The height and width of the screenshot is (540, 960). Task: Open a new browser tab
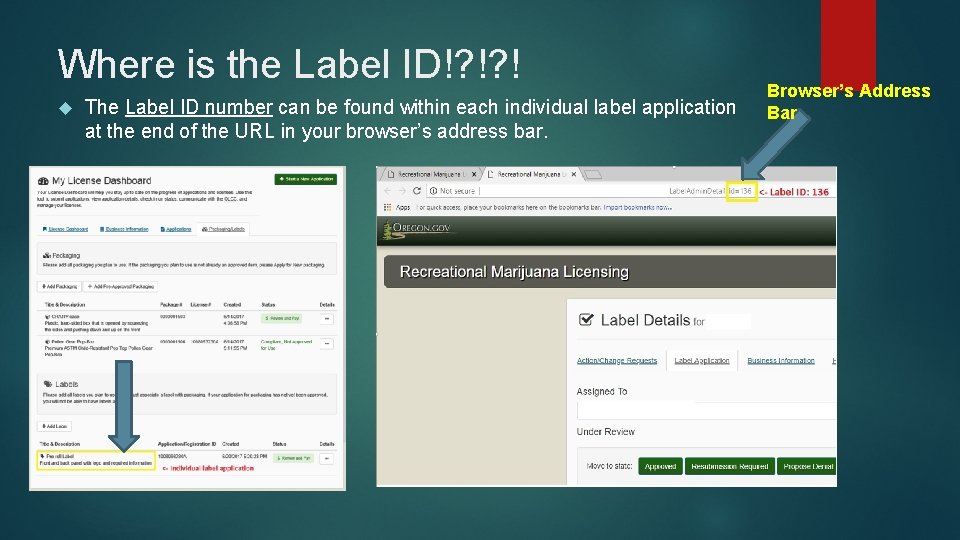pyautogui.click(x=592, y=175)
